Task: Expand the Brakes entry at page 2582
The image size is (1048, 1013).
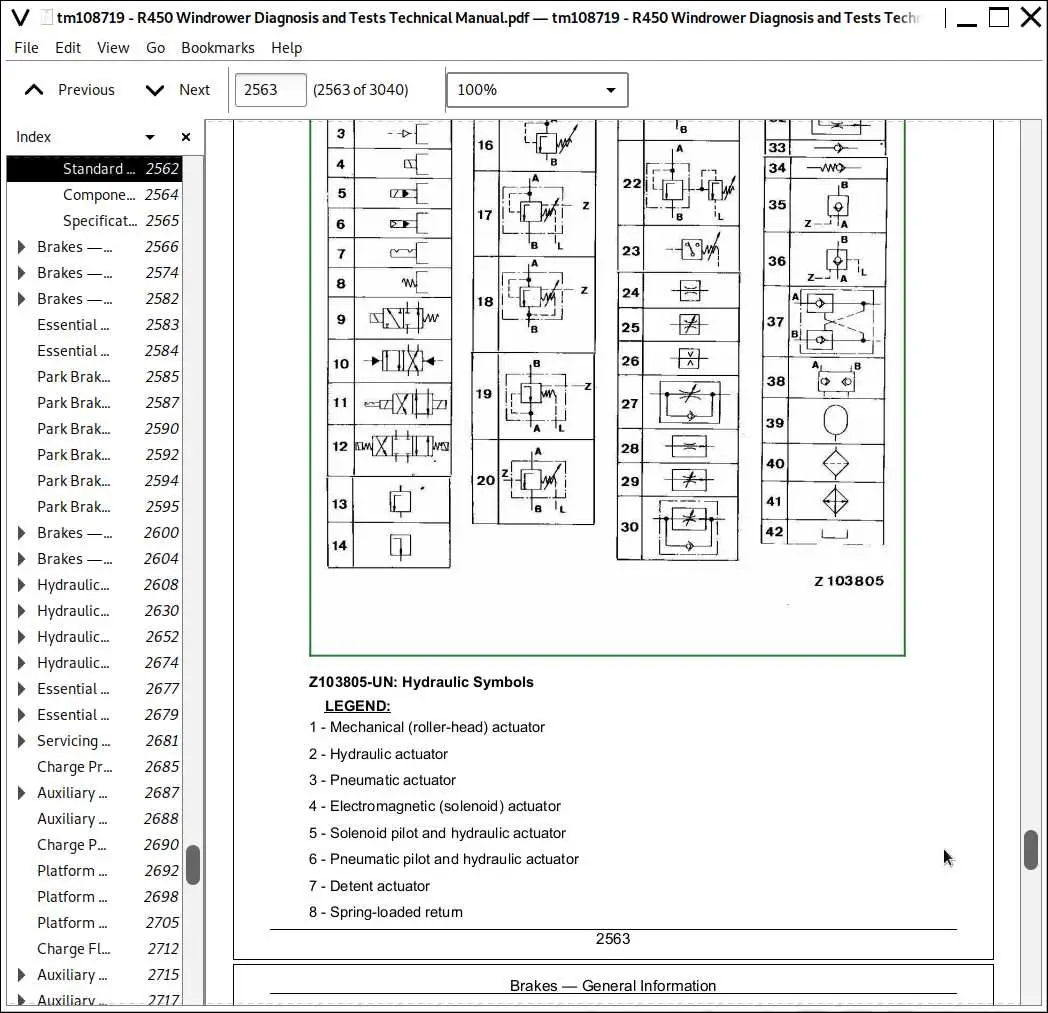Action: click(21, 299)
